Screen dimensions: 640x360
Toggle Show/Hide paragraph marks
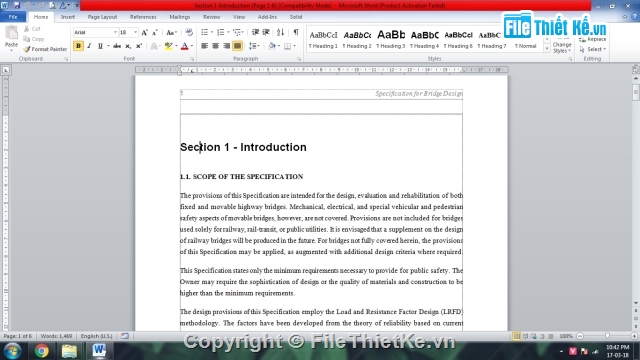point(296,32)
